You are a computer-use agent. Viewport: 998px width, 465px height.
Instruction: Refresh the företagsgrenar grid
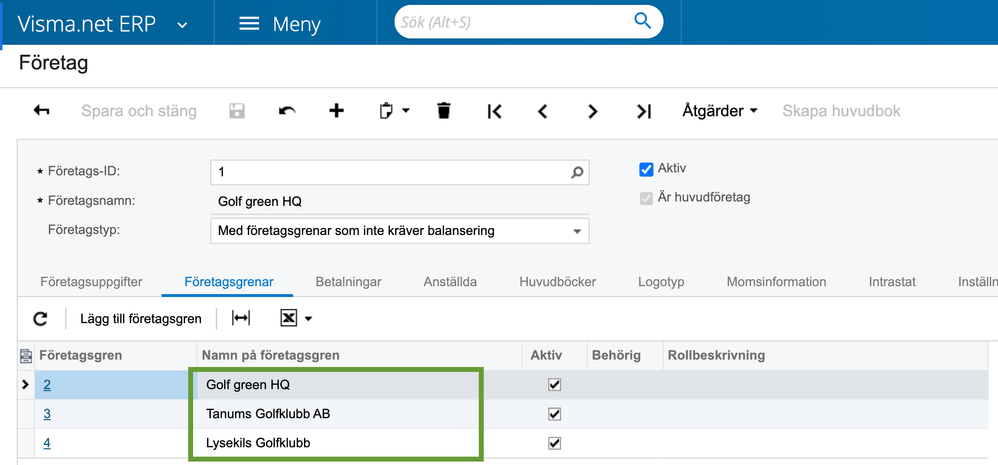(41, 318)
